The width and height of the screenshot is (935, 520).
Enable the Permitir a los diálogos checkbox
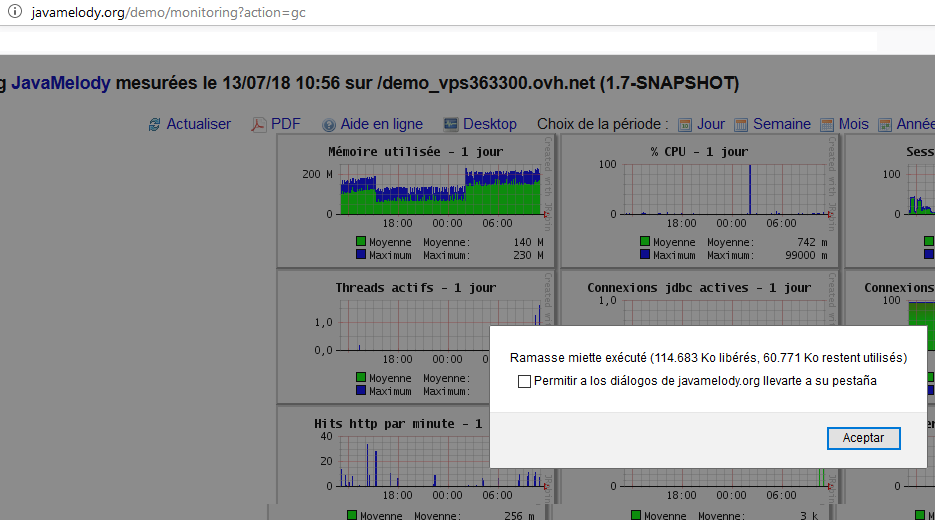pos(524,381)
